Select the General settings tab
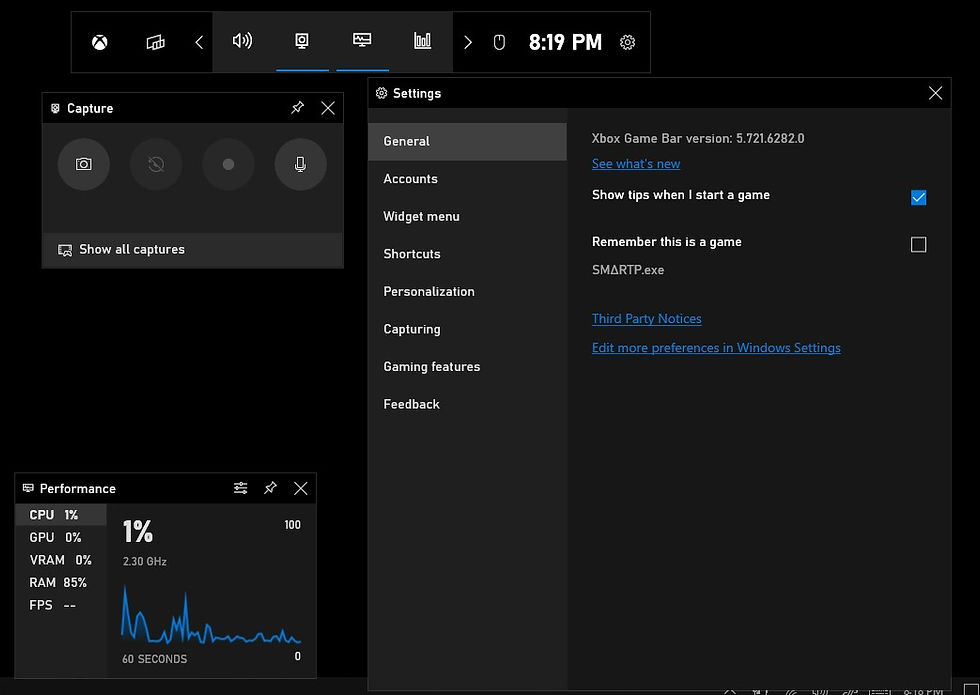The width and height of the screenshot is (980, 695). pyautogui.click(x=468, y=142)
